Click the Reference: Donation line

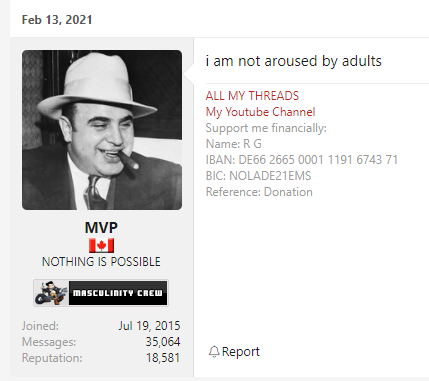coord(259,192)
